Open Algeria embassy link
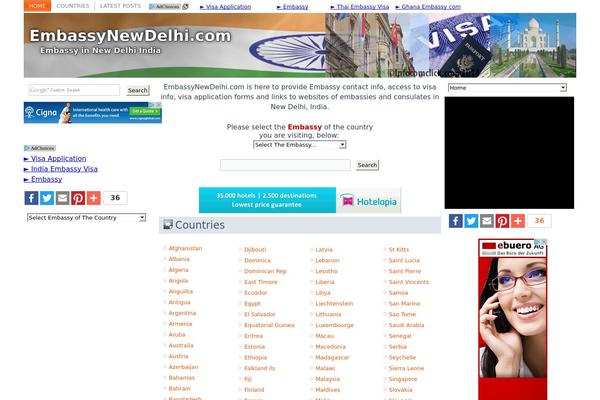600x400 pixels. (x=178, y=270)
